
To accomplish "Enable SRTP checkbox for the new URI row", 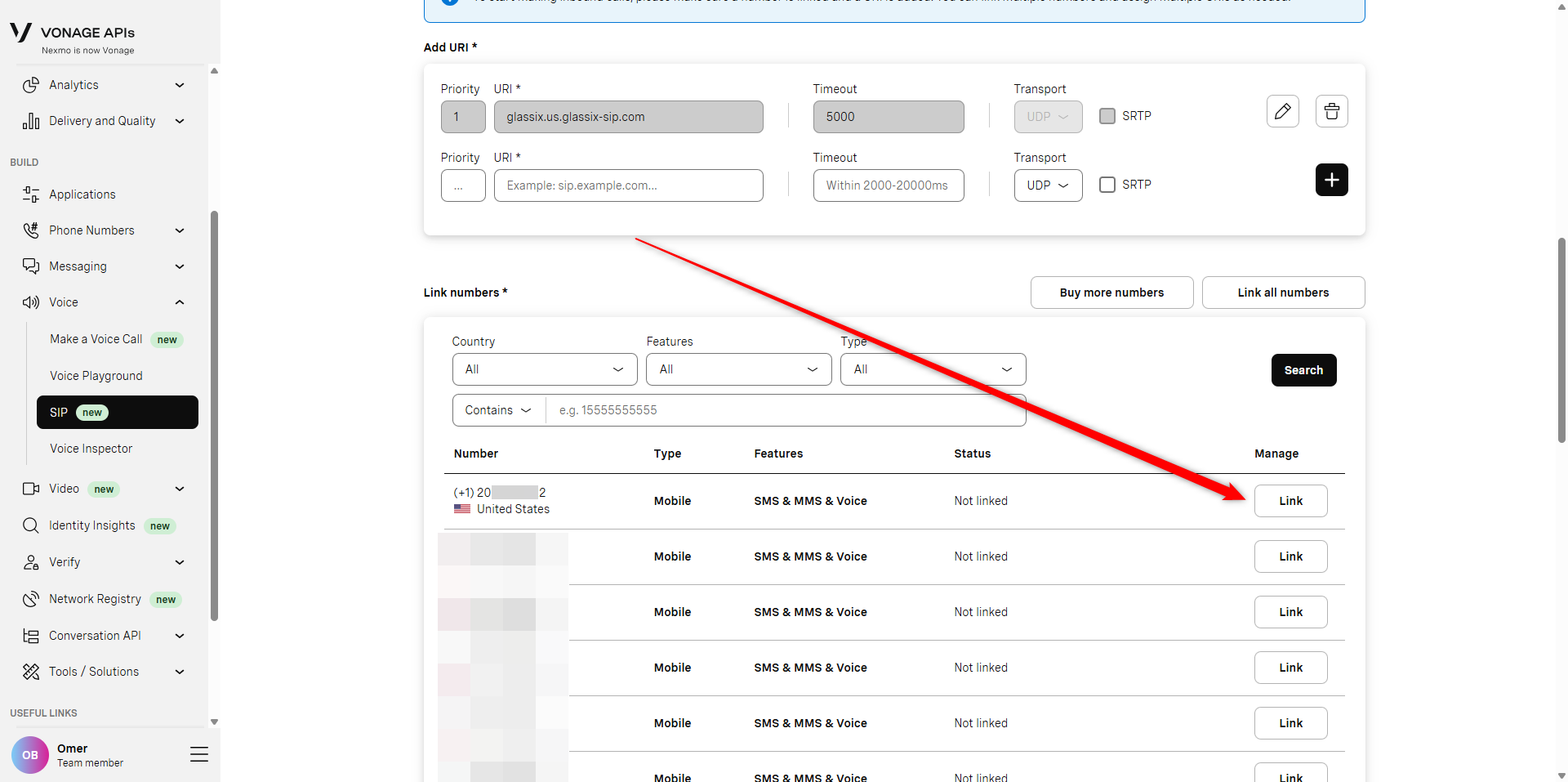I will (1107, 185).
